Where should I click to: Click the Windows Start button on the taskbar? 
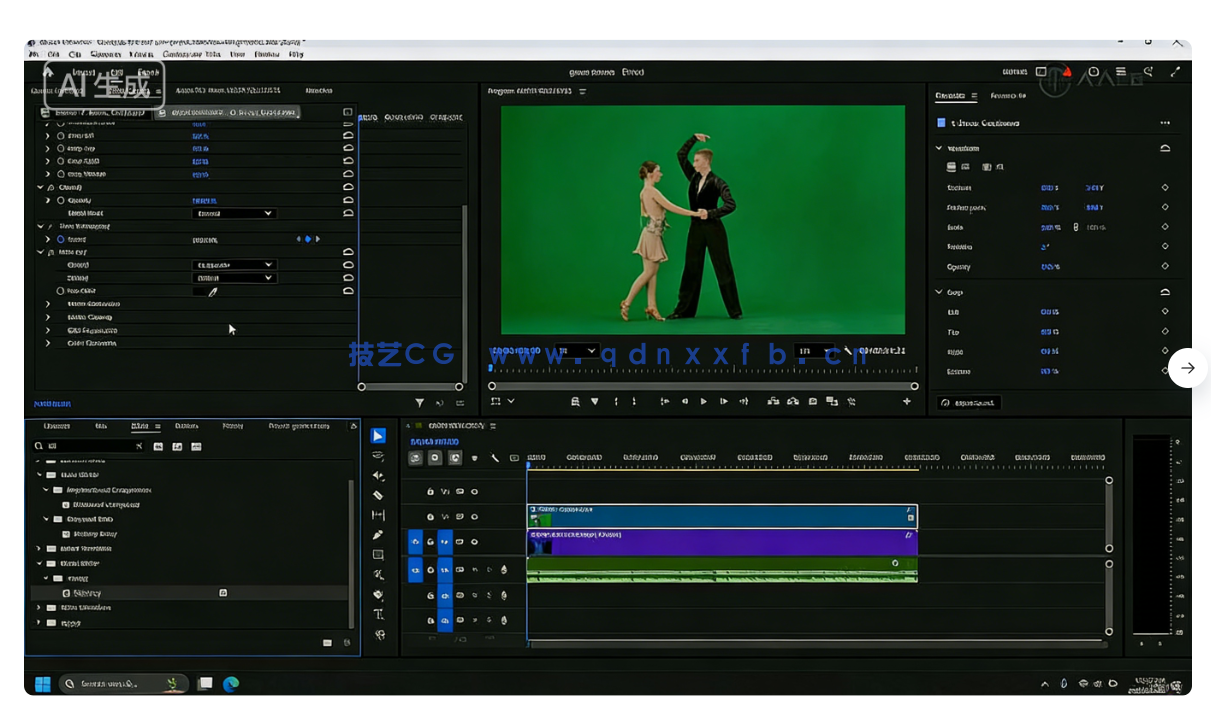(41, 683)
